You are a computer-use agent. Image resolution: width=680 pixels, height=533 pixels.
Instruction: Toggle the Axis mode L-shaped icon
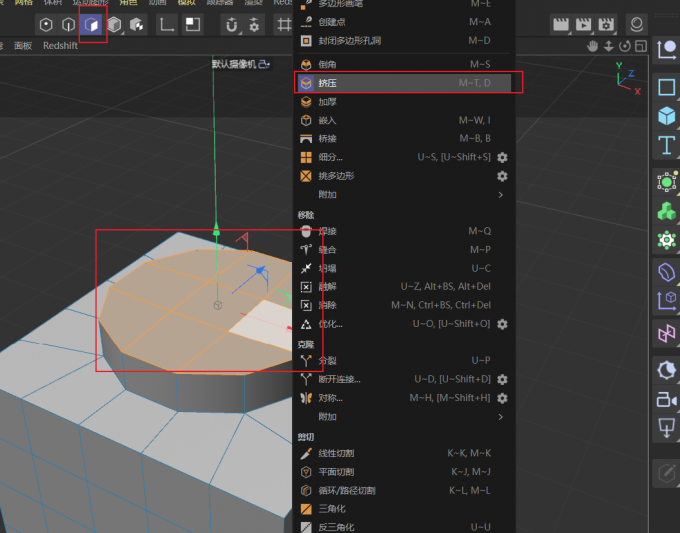[x=167, y=24]
